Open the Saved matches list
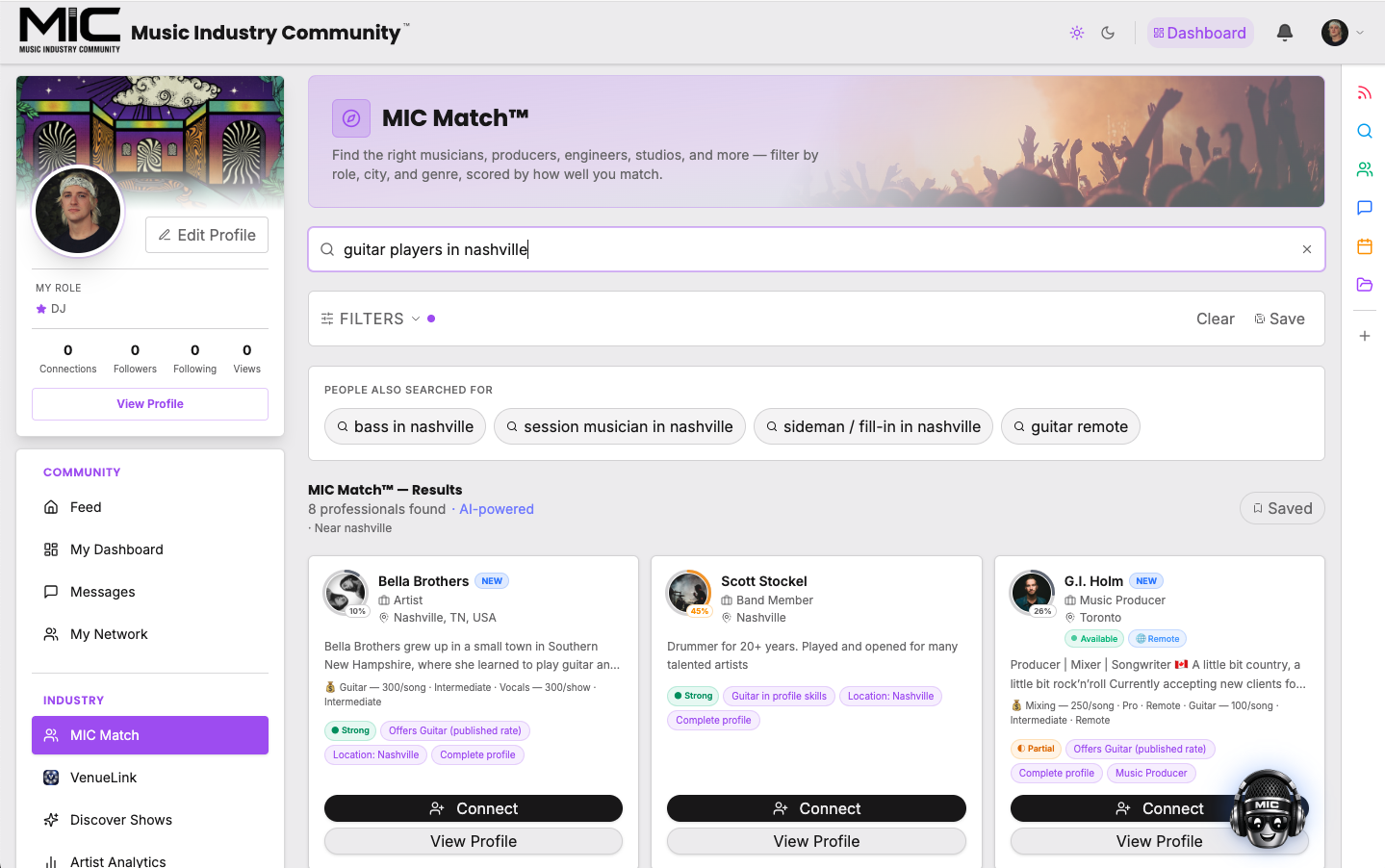The image size is (1385, 868). [x=1282, y=508]
